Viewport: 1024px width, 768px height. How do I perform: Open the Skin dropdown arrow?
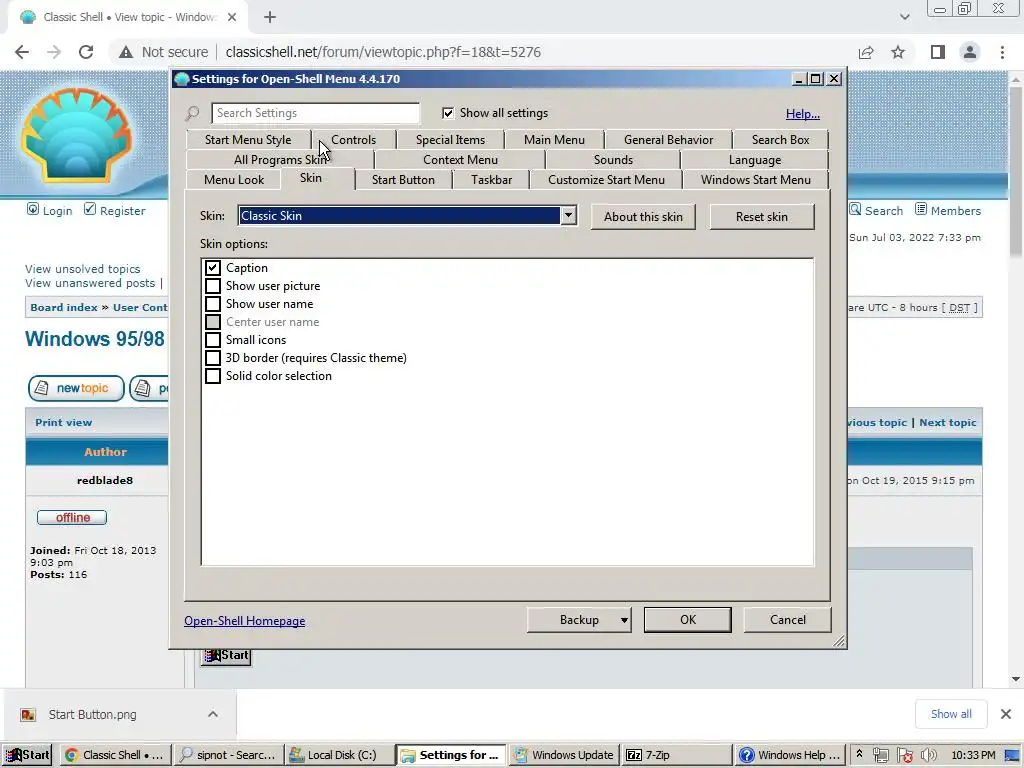(x=568, y=216)
